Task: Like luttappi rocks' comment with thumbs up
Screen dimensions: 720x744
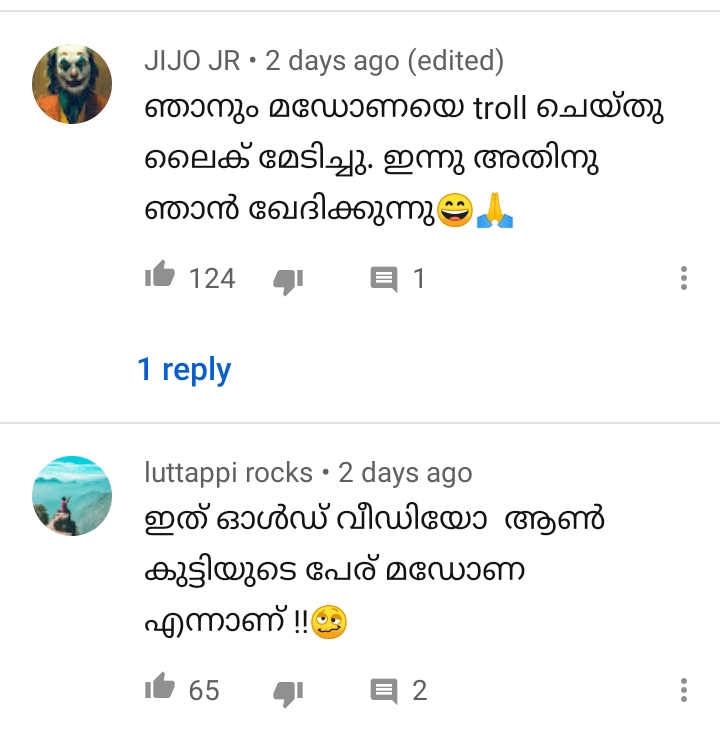Action: pyautogui.click(x=160, y=687)
